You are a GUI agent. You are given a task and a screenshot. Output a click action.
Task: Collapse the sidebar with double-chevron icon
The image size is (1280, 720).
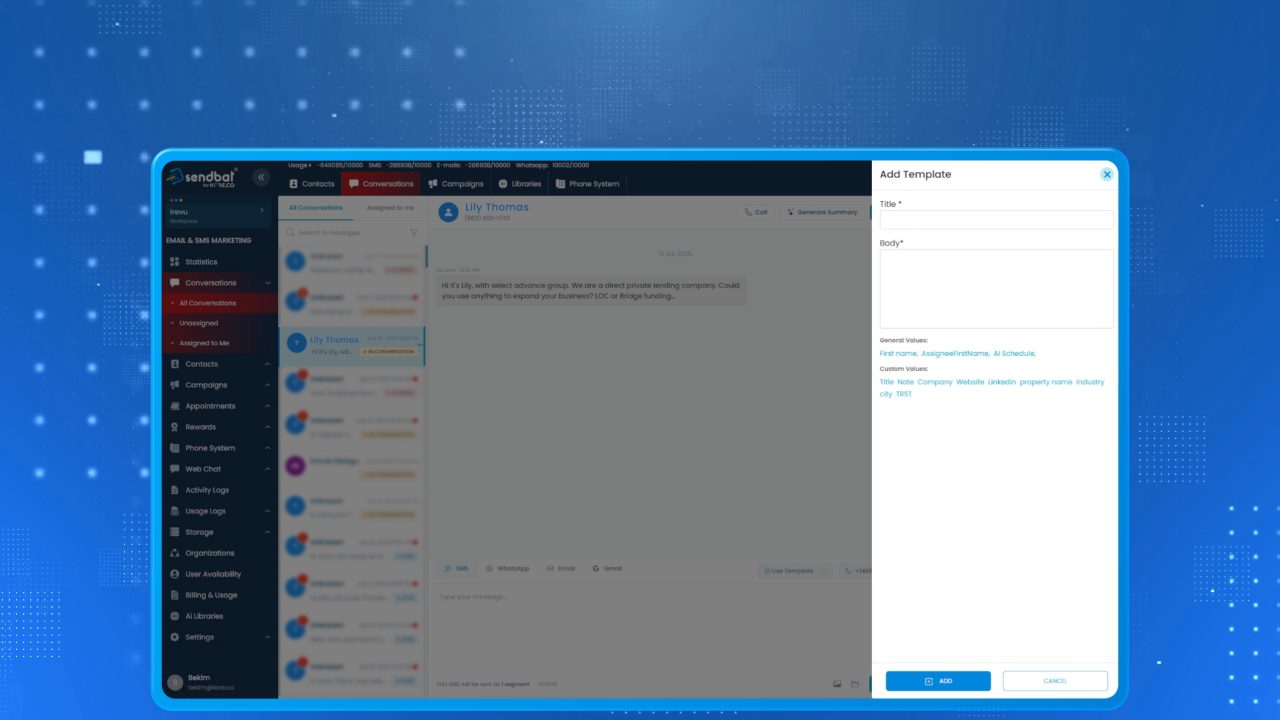(x=262, y=177)
